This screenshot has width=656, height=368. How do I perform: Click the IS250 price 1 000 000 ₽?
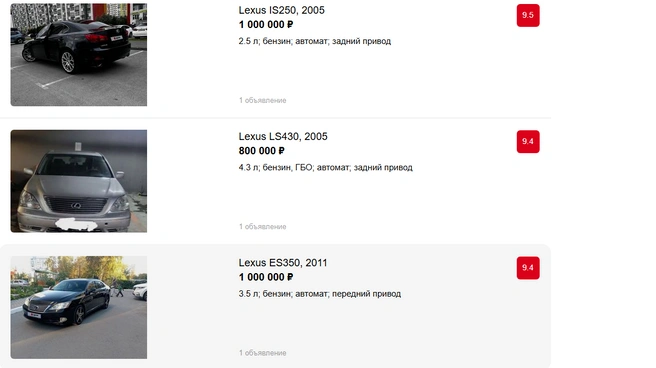(266, 25)
